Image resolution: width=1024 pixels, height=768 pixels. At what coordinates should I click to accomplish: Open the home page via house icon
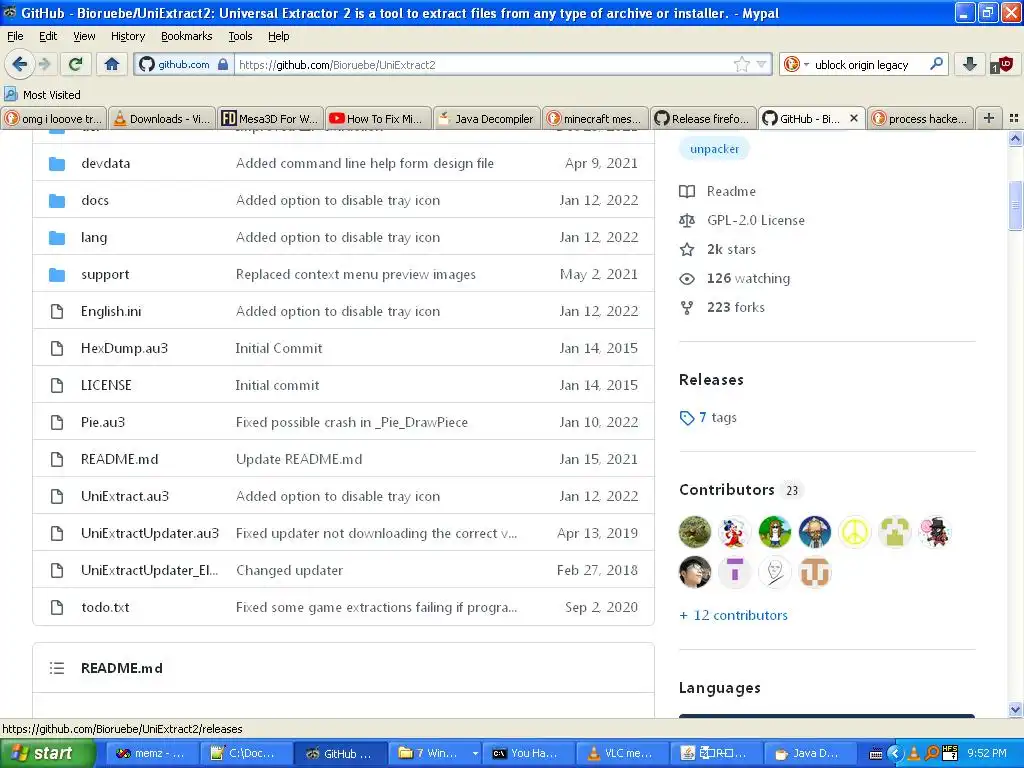[x=112, y=64]
